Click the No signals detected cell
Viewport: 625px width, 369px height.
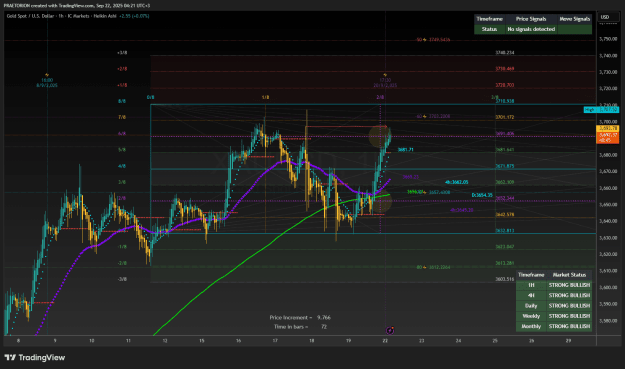[531, 29]
